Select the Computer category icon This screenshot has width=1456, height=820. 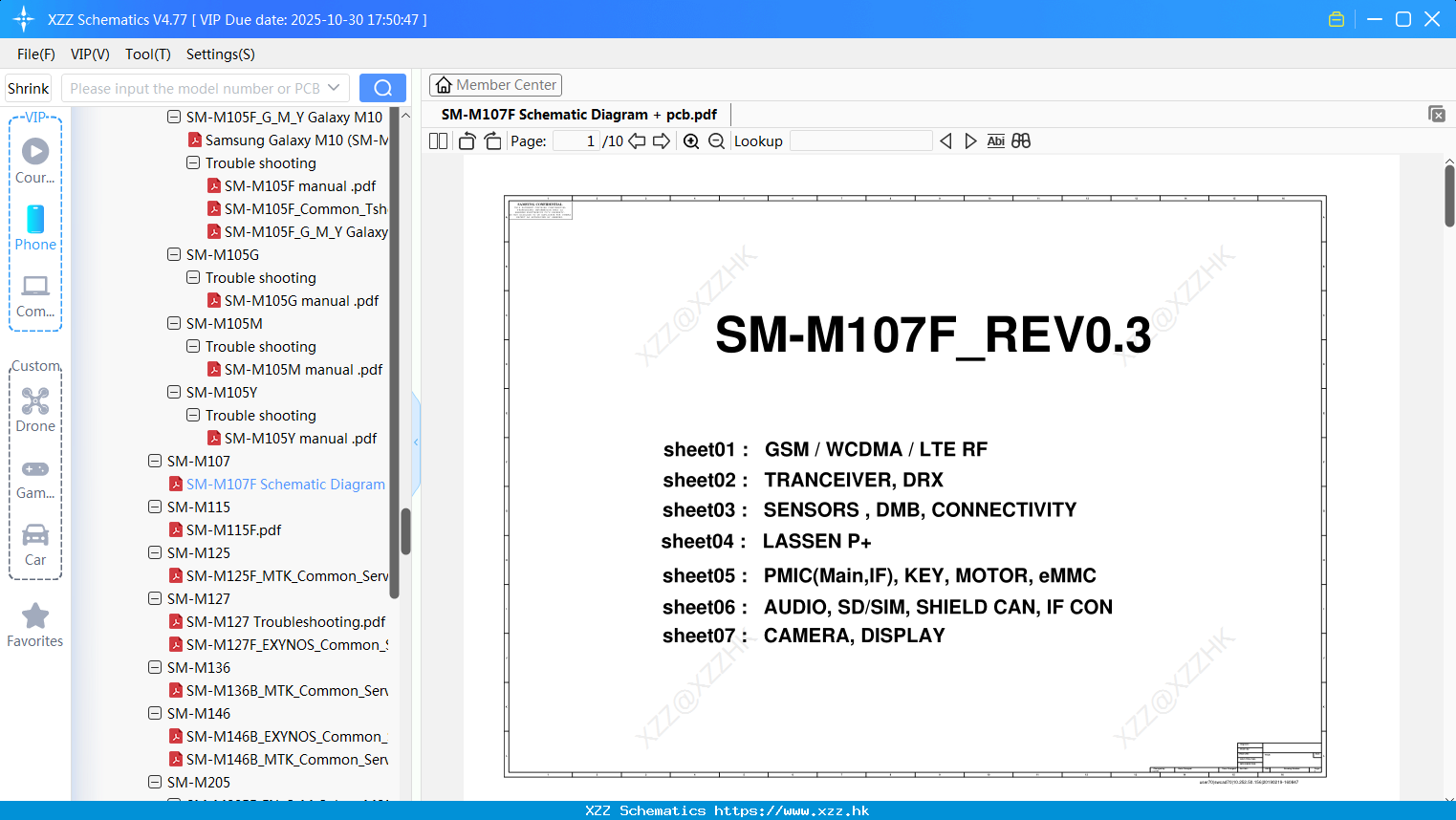(35, 295)
